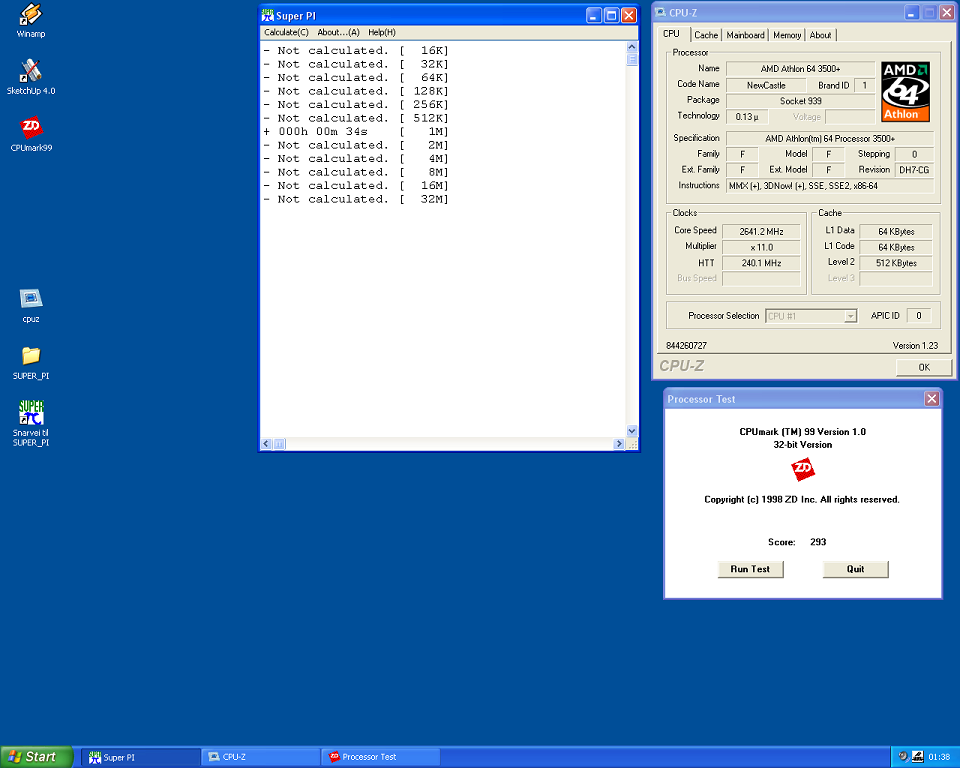Maximize the Super PI window
This screenshot has height=768, width=960.
[611, 15]
